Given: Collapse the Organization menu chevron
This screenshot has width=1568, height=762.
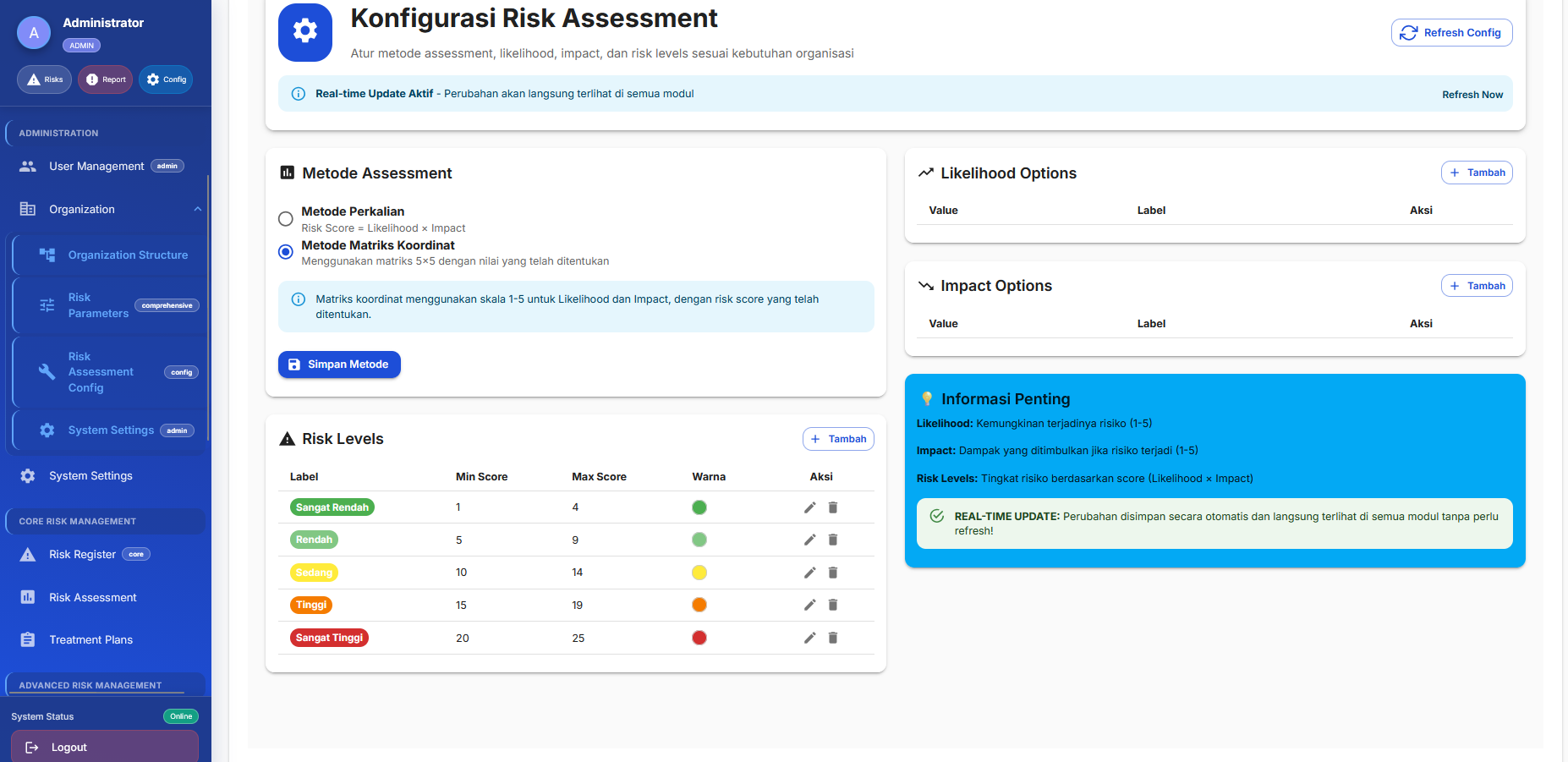Looking at the screenshot, I should point(197,210).
